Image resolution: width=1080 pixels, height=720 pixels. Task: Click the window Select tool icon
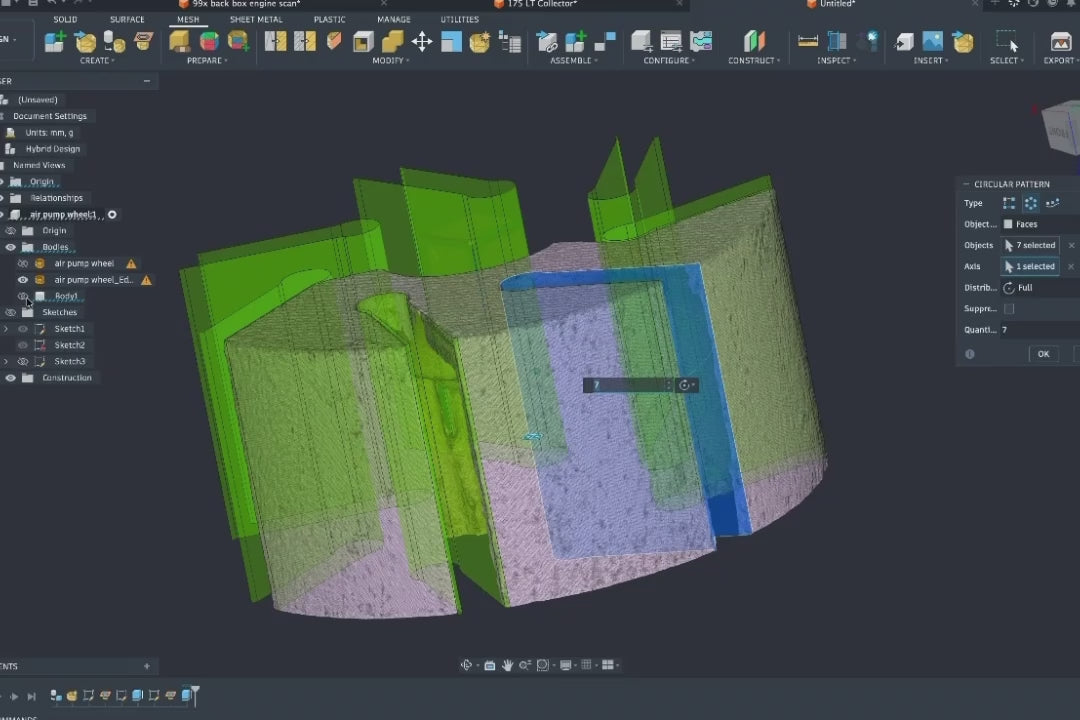(1006, 41)
